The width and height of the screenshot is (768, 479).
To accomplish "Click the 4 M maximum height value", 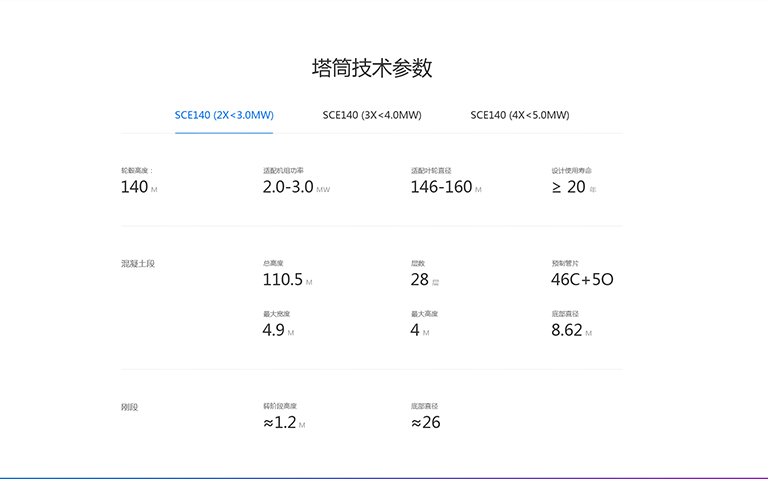I will pos(415,330).
